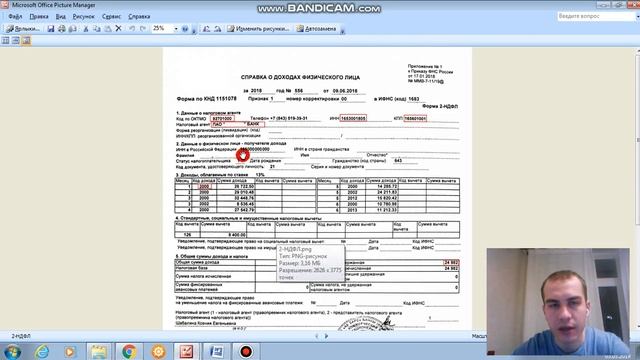This screenshot has width=640, height=360.
Task: Go to the previous picture arrow
Action: (x=317, y=336)
